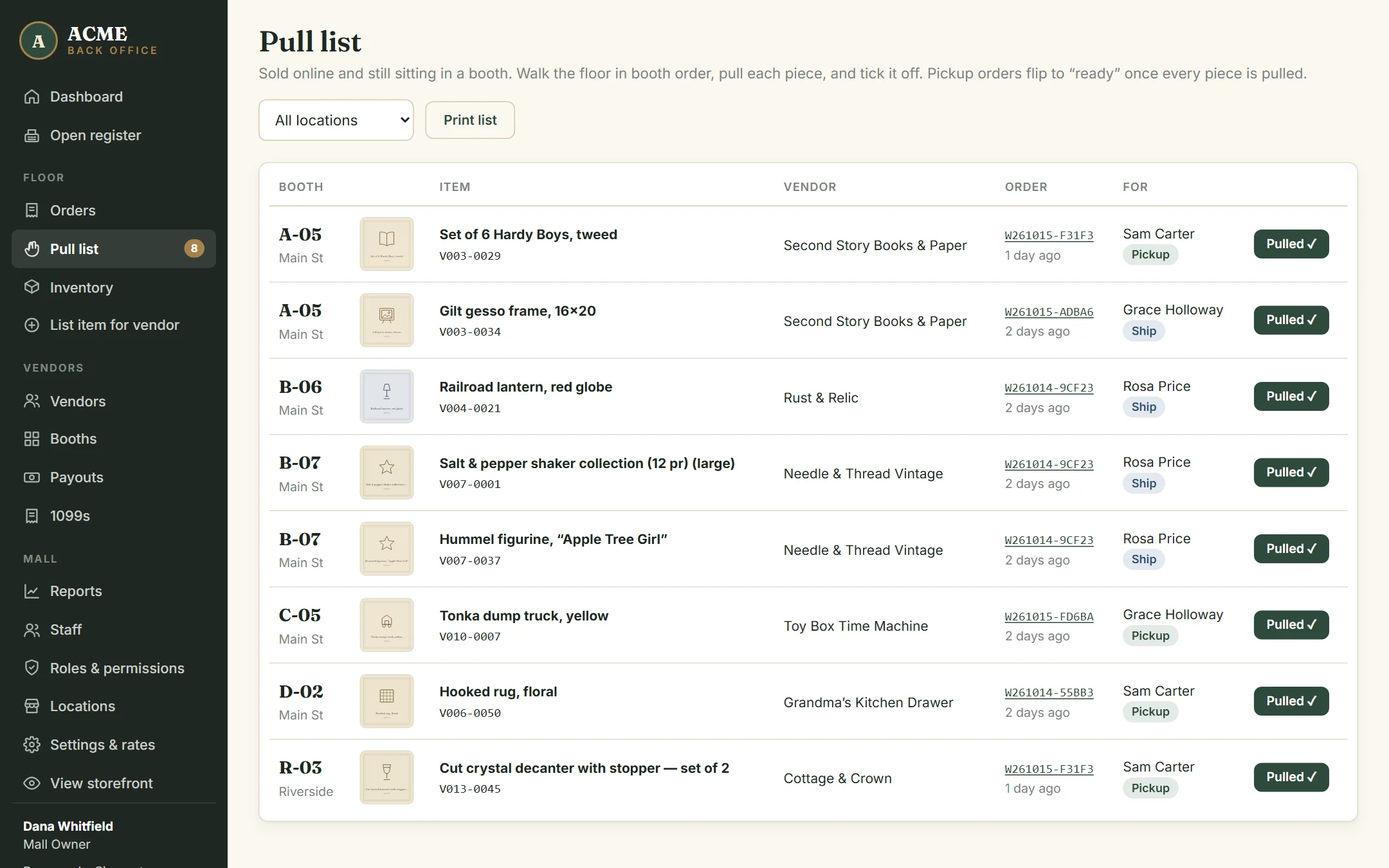Viewport: 1389px width, 868px height.
Task: Click the Pull list hand icon
Action: pyautogui.click(x=32, y=249)
